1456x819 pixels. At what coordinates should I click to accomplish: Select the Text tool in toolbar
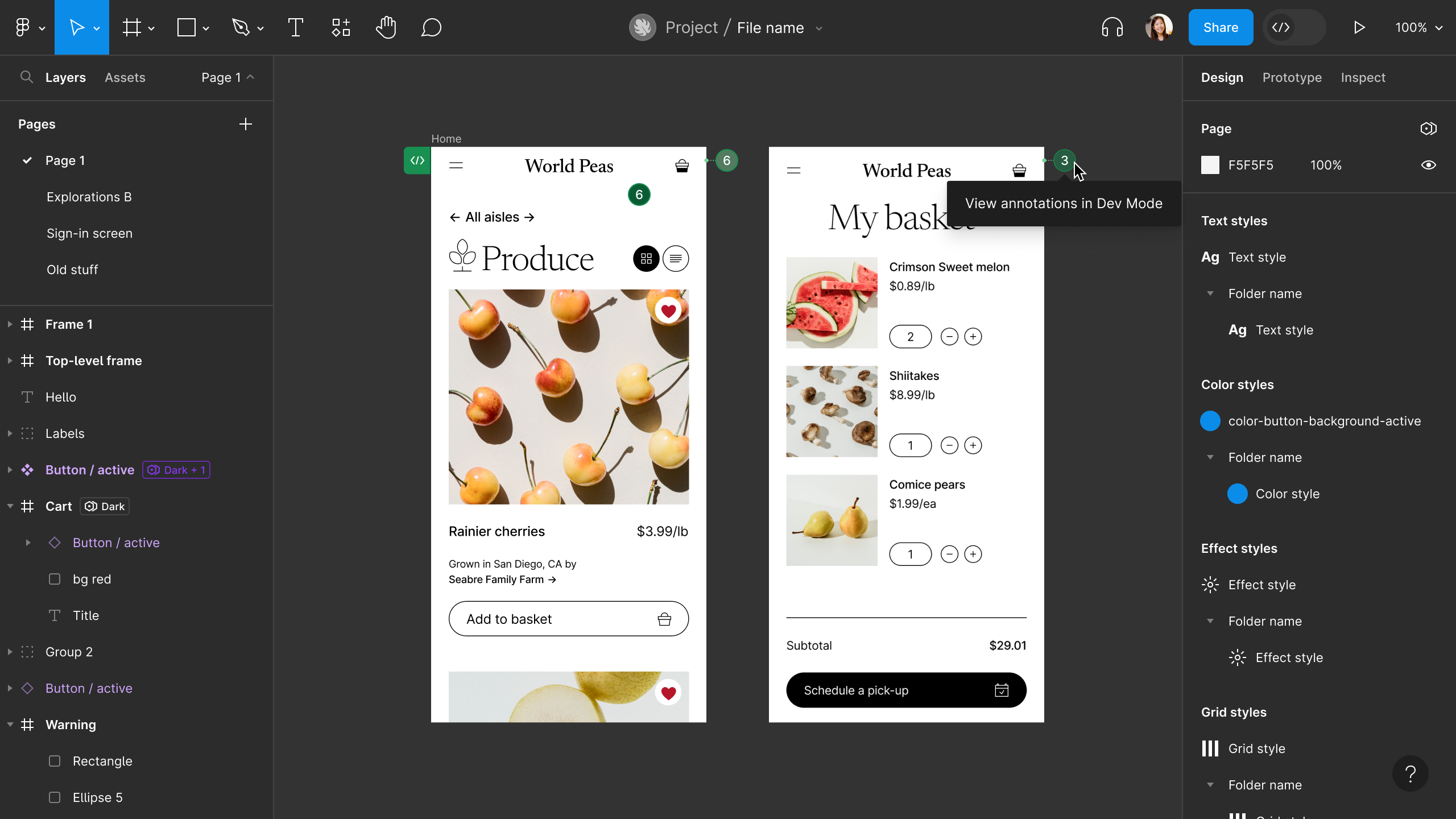[x=296, y=27]
